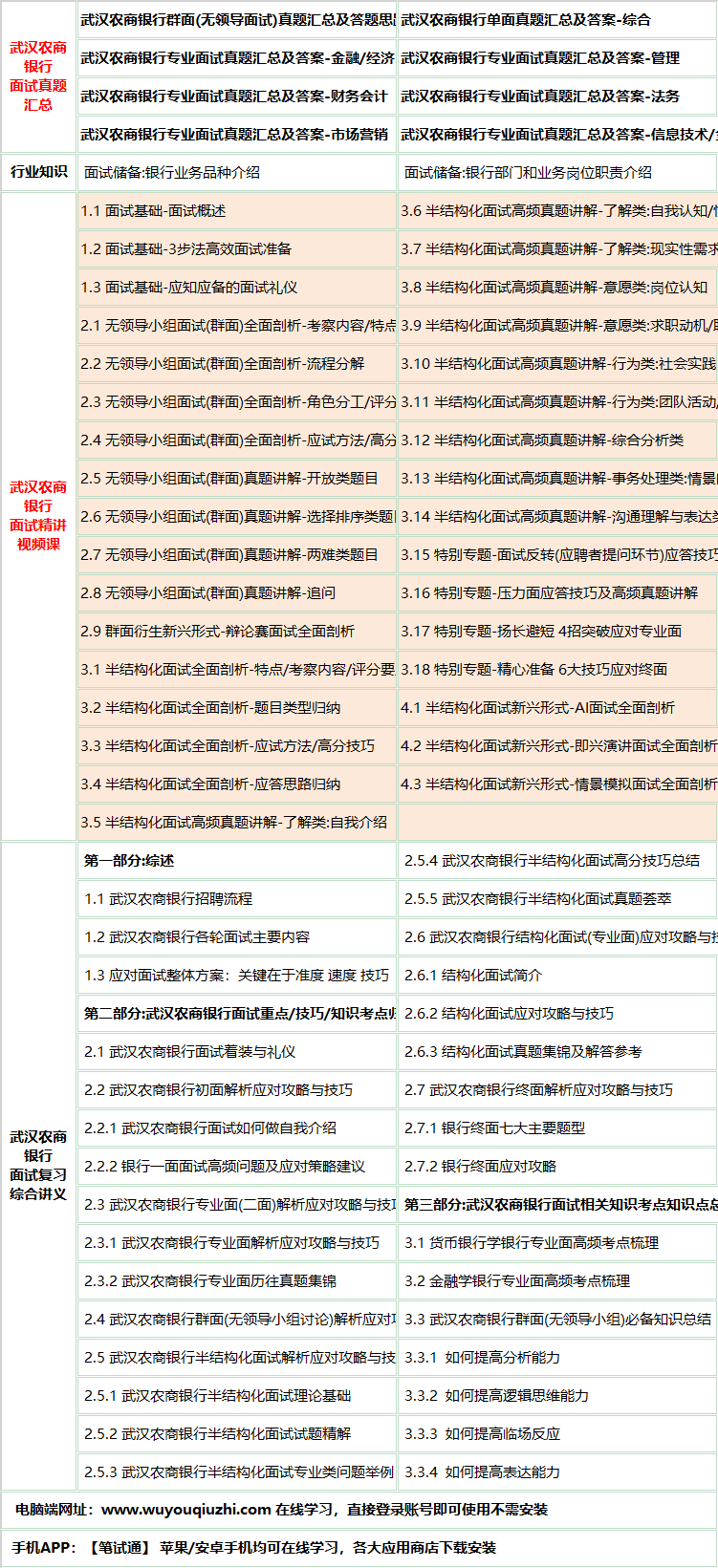
Task: Open the www.wuyouqiuzhi.com website address
Action: (186, 1510)
